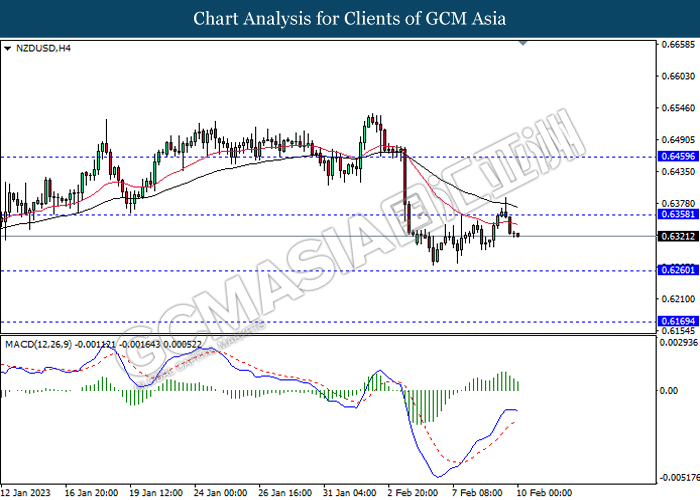This screenshot has height=500, width=700.
Task: Click the 26 Jan 16:00 time label
Action: click(x=285, y=493)
